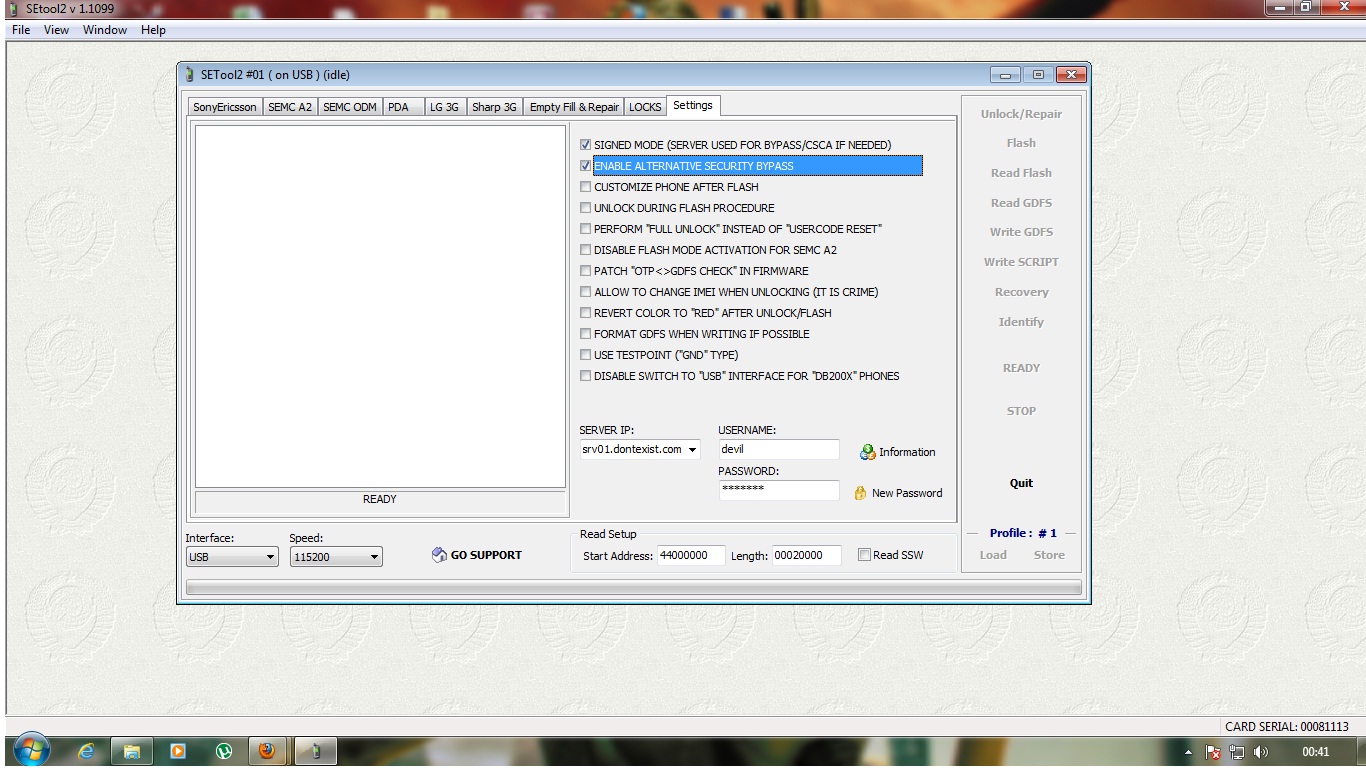1366x768 pixels.
Task: Toggle the Read SSW checkbox
Action: click(x=864, y=555)
